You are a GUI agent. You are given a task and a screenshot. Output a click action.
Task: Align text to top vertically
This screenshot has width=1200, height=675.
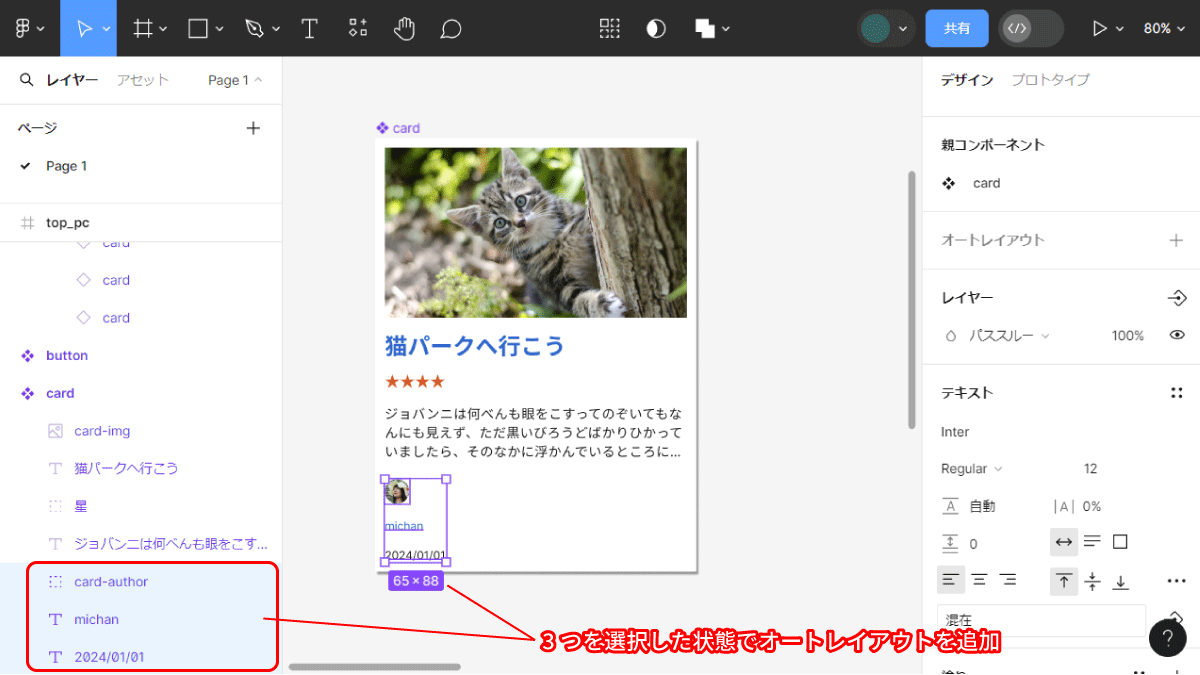pos(1064,580)
